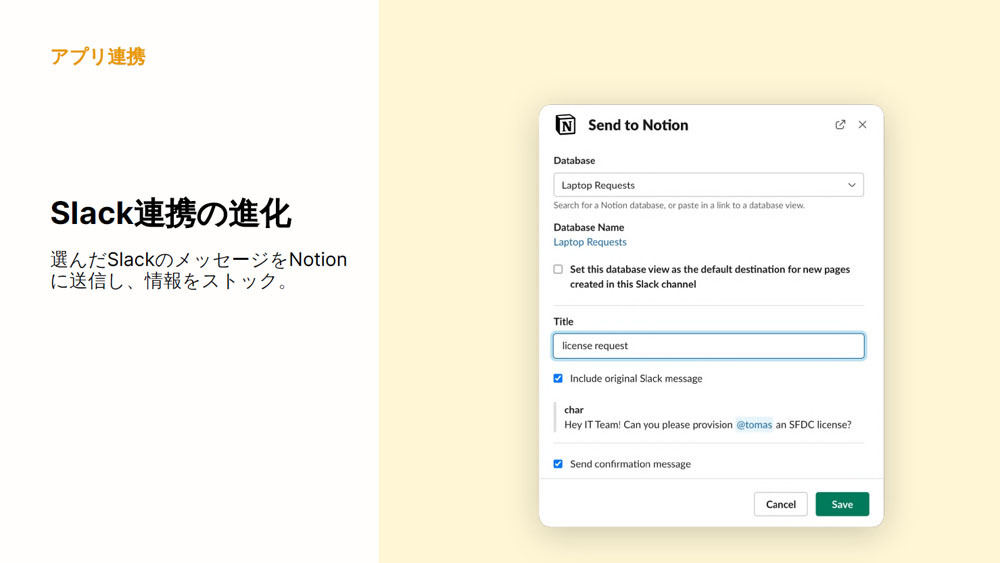The width and height of the screenshot is (1000, 563).
Task: Click the 'Database Name' label
Action: (589, 227)
